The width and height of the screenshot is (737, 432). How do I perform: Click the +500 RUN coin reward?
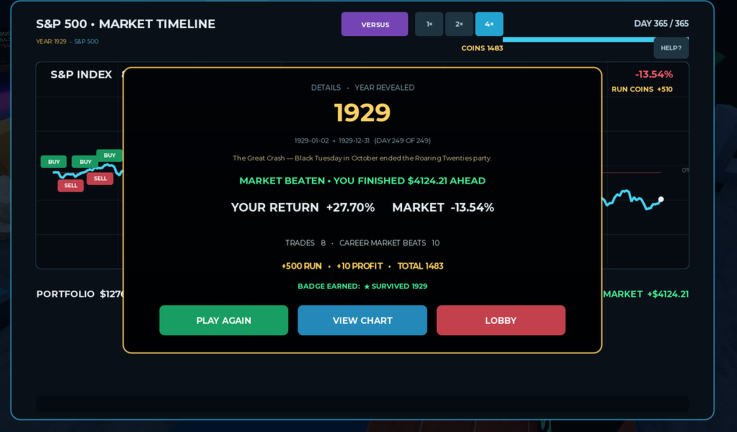301,266
